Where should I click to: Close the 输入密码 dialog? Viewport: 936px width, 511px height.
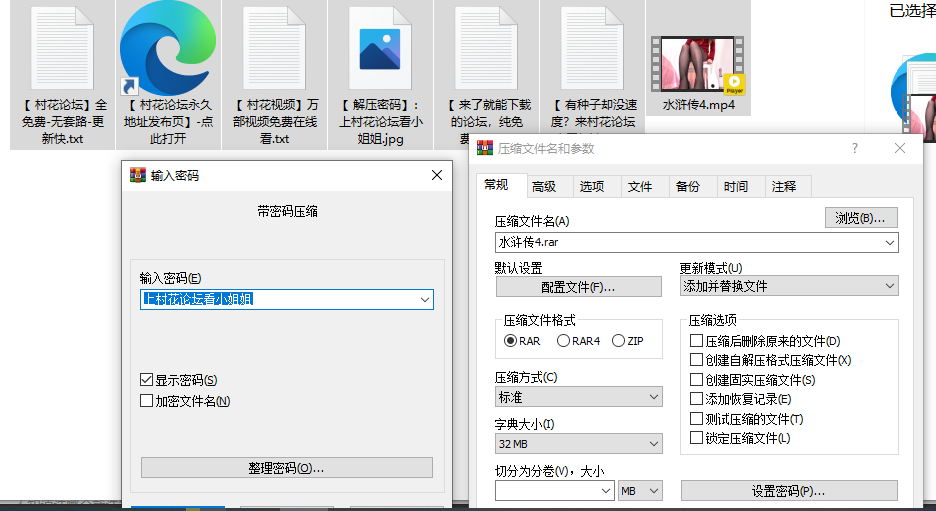point(437,175)
